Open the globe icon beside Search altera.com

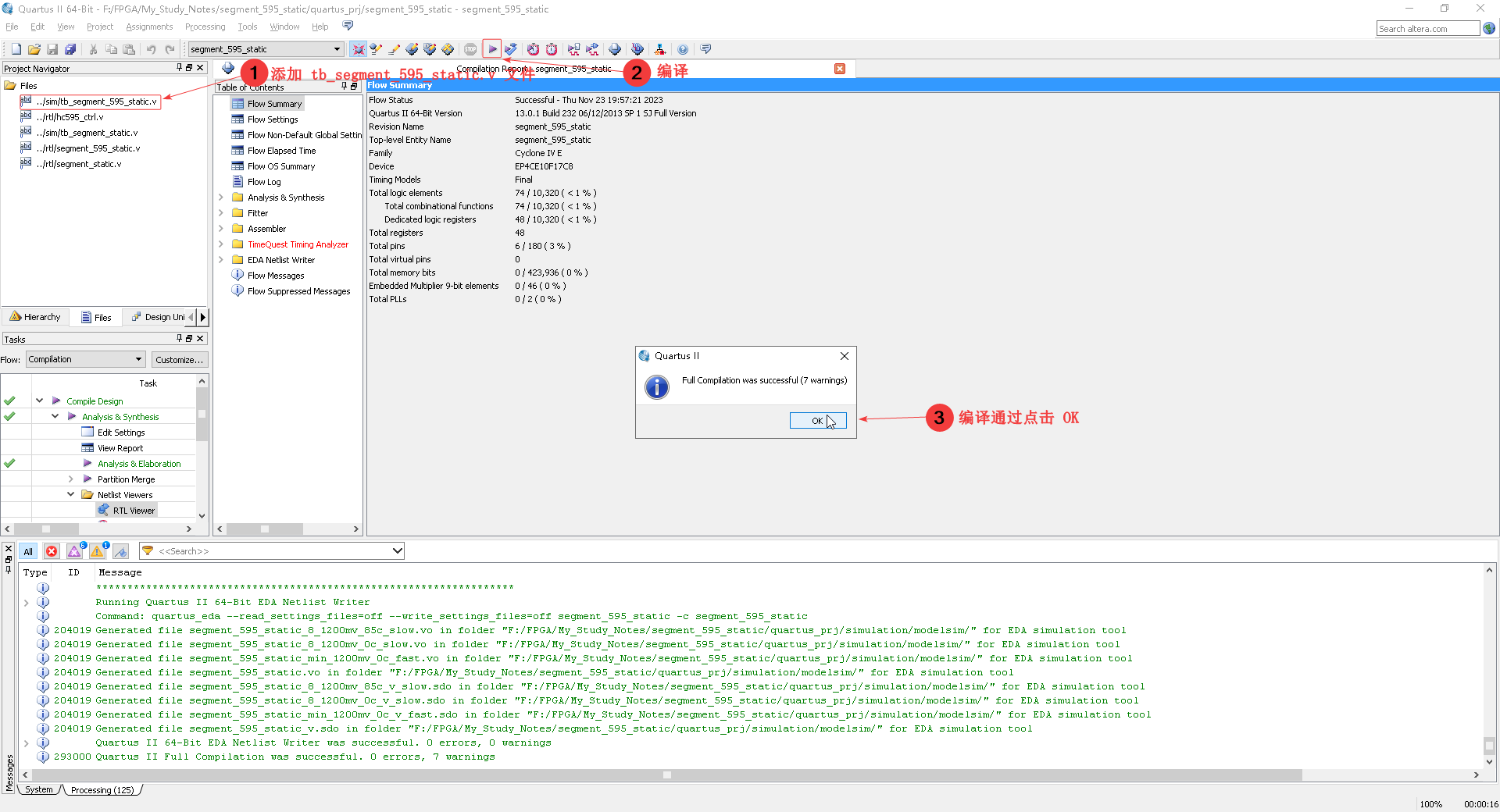tap(1489, 28)
